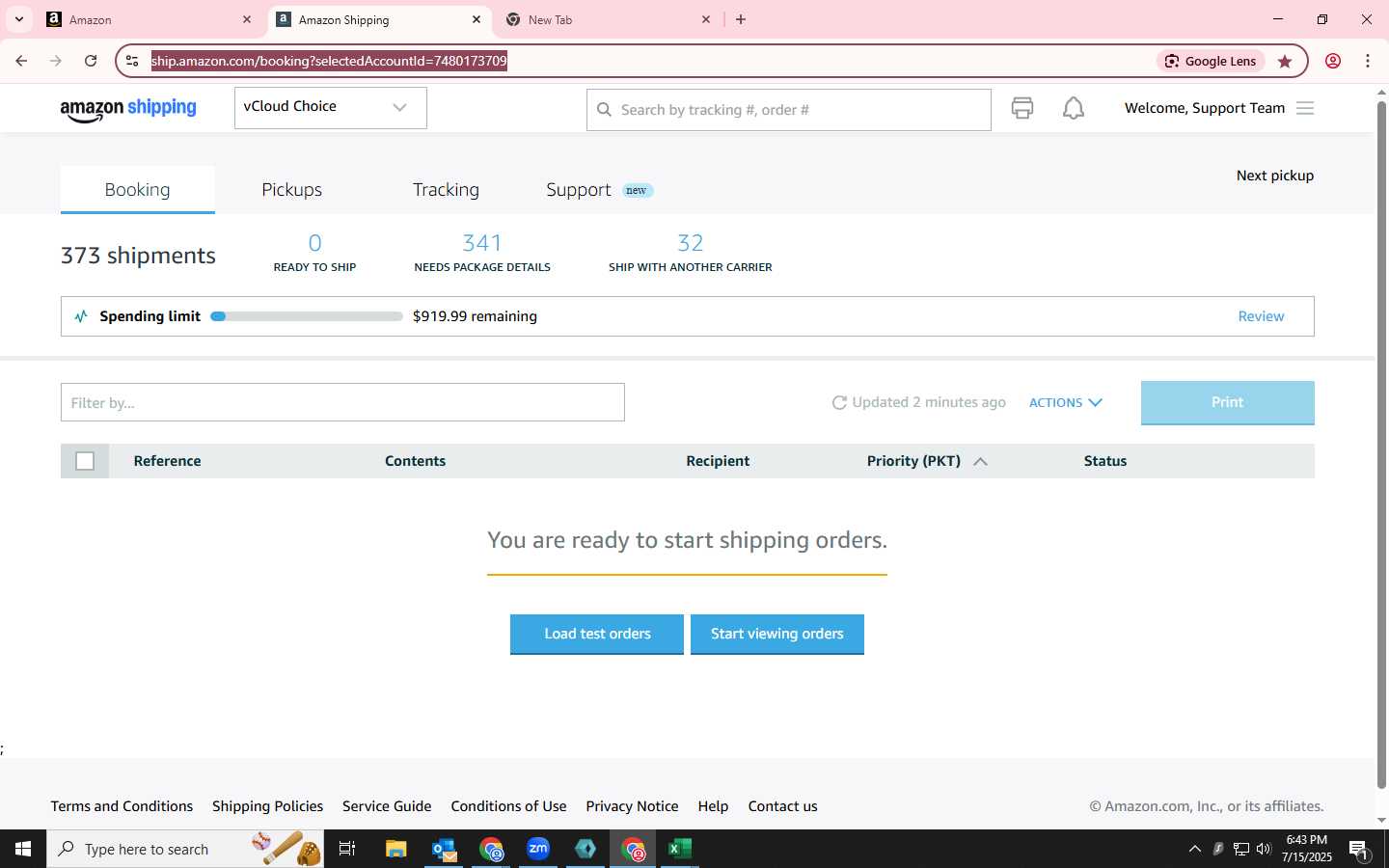Click Load test orders button

tap(597, 634)
